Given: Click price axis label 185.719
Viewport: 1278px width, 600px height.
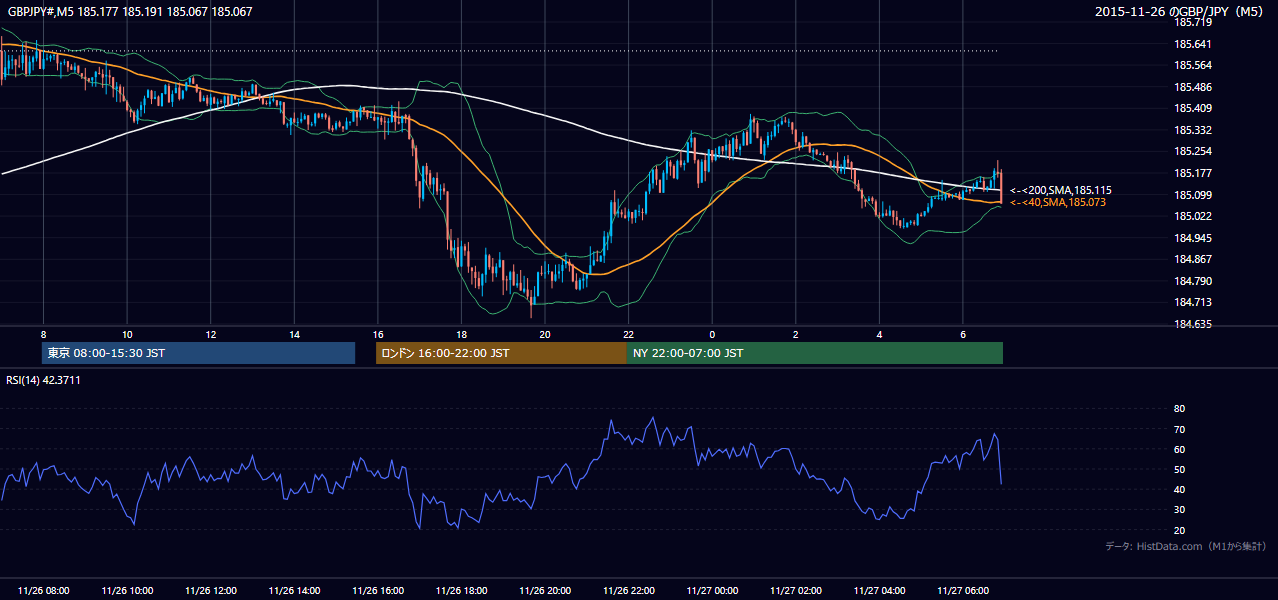Looking at the screenshot, I should (x=1193, y=22).
